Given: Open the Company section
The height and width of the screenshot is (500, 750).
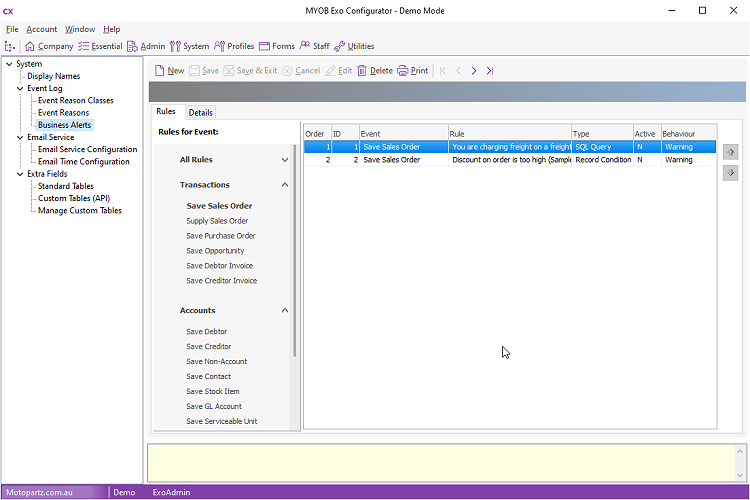Looking at the screenshot, I should (49, 46).
